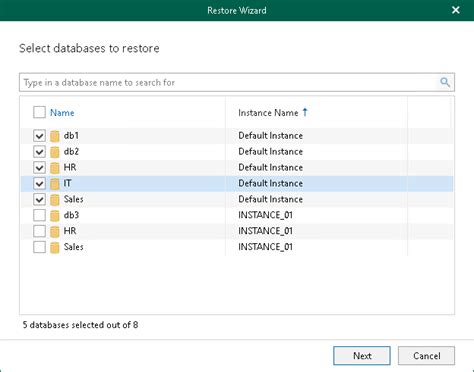Click the Cancel button
474x372 pixels.
(x=426, y=356)
